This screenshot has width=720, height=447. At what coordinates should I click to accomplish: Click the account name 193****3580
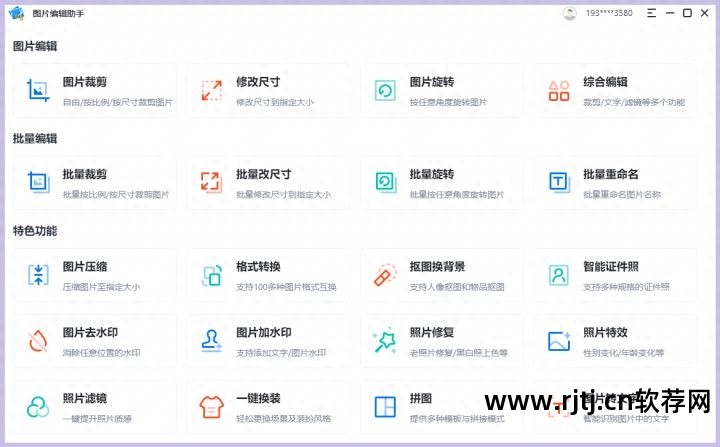609,13
